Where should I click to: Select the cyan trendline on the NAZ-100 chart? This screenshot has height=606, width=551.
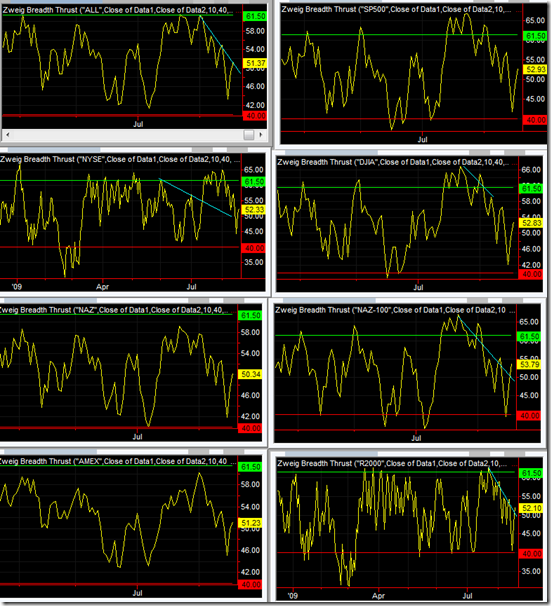coord(486,349)
